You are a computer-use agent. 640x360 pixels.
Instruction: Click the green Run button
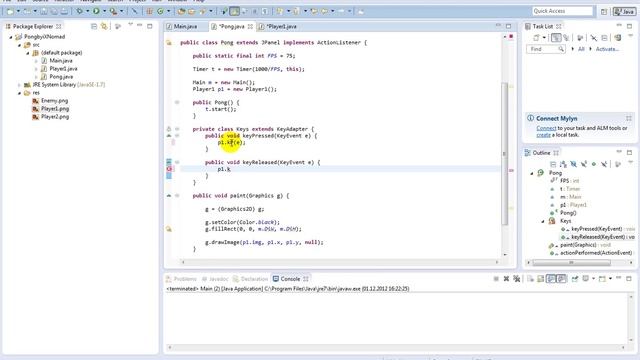(96, 11)
